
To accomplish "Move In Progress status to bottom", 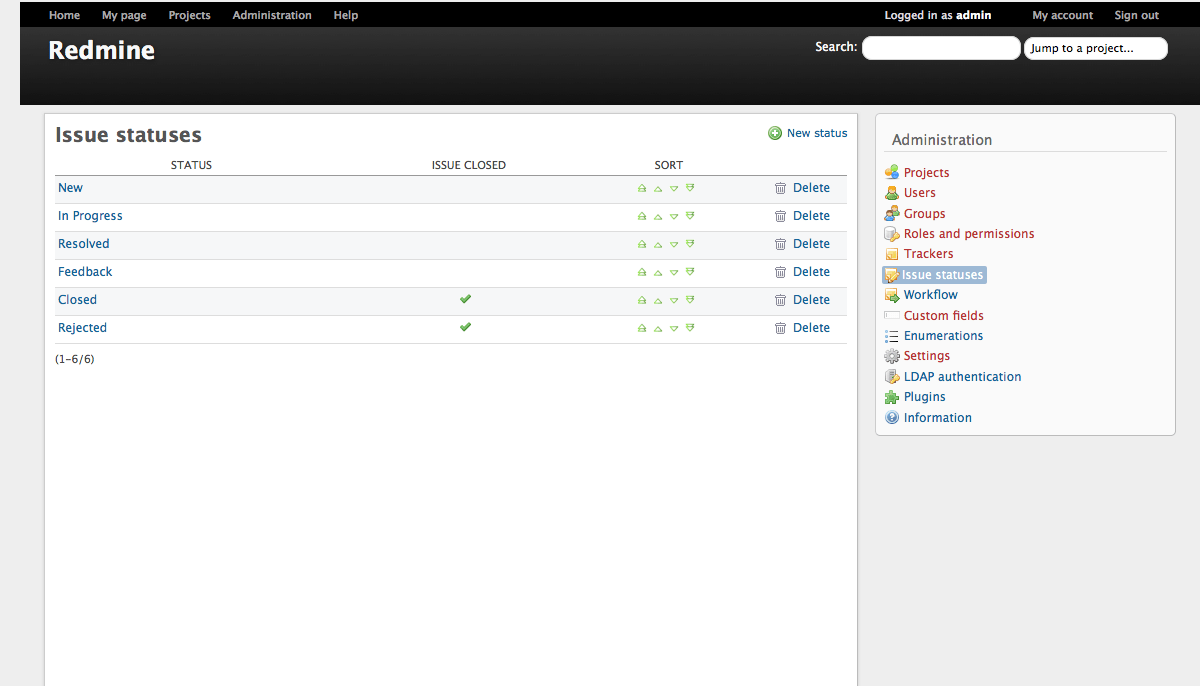I will [x=690, y=216].
